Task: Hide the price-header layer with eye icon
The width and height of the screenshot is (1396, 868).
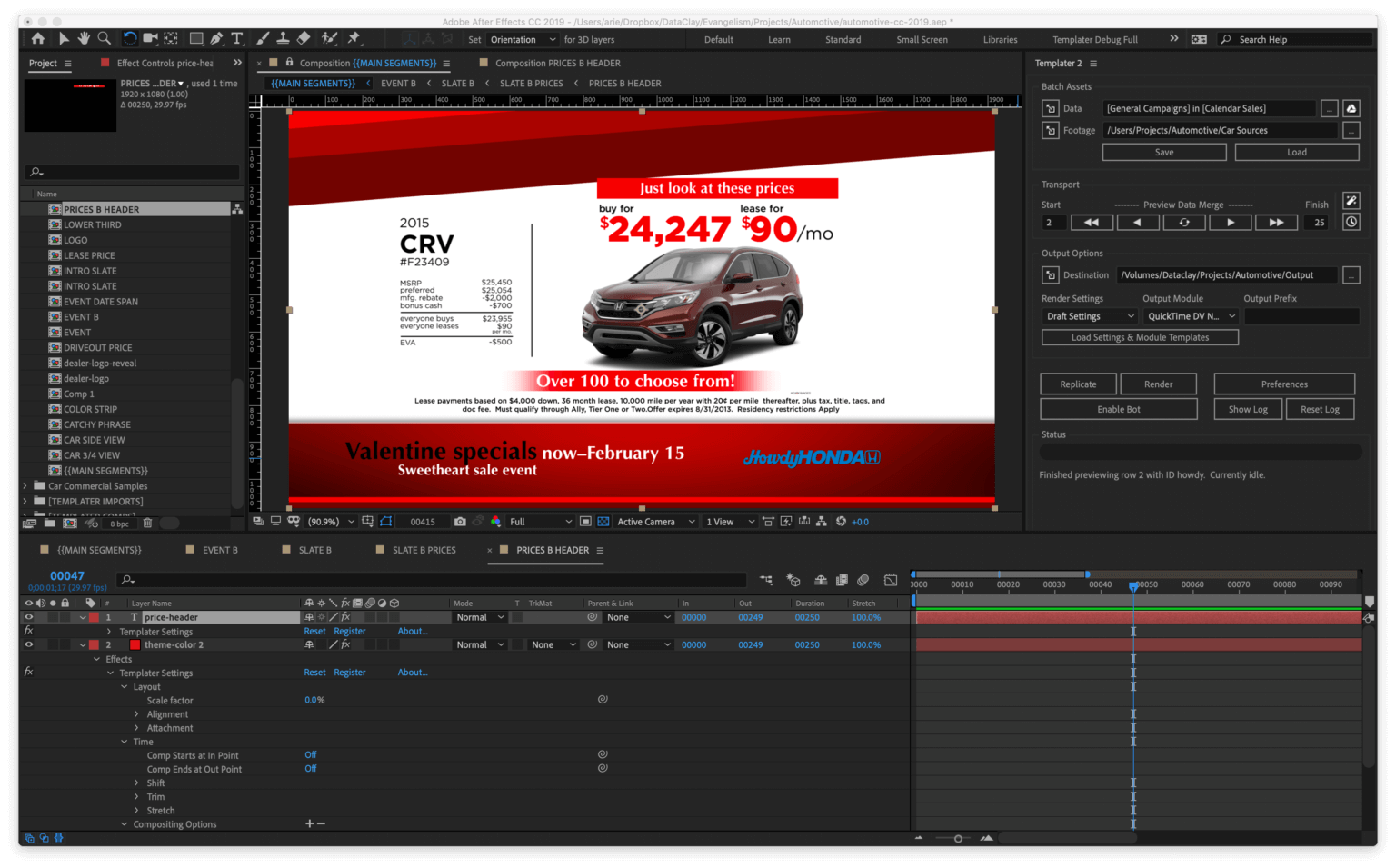Action: coord(28,617)
